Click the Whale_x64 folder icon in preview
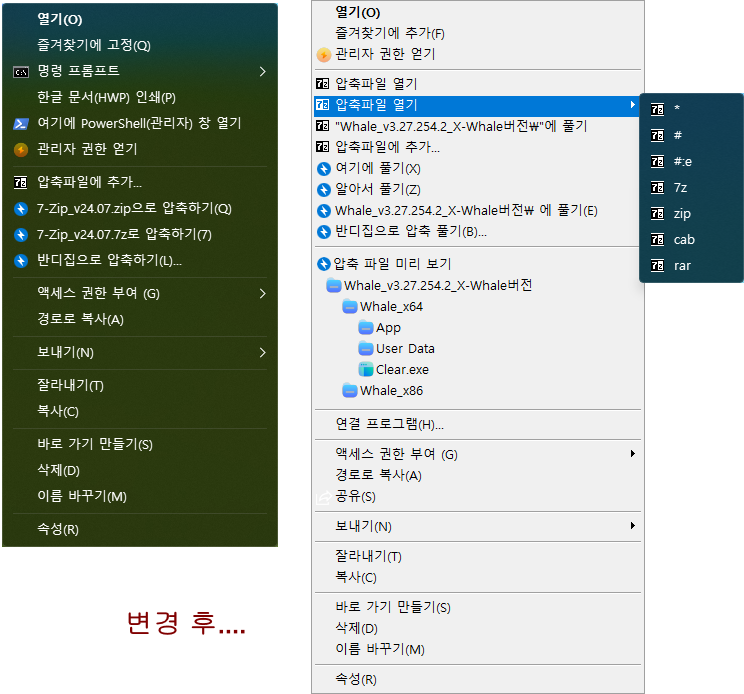This screenshot has width=744, height=694. 350,306
